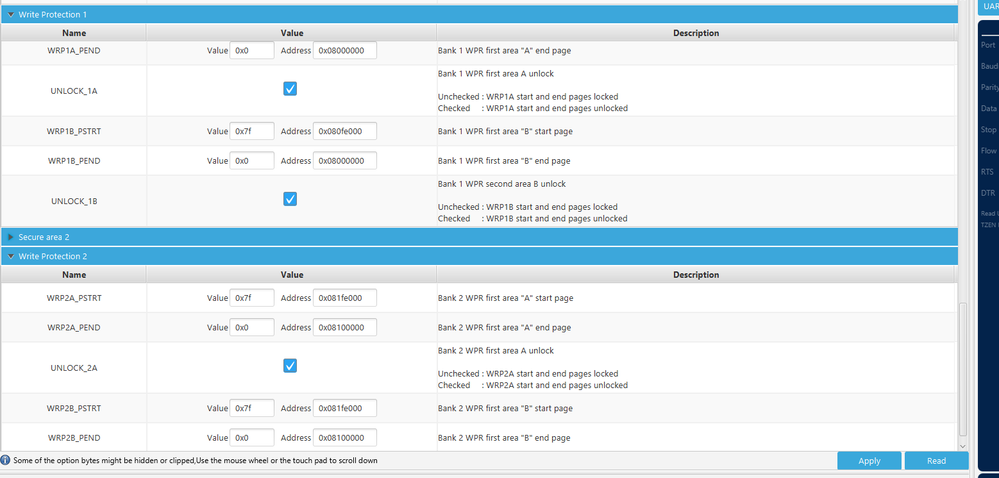
Task: Select the WRP2B_PSTRT name cell
Action: coord(74,408)
